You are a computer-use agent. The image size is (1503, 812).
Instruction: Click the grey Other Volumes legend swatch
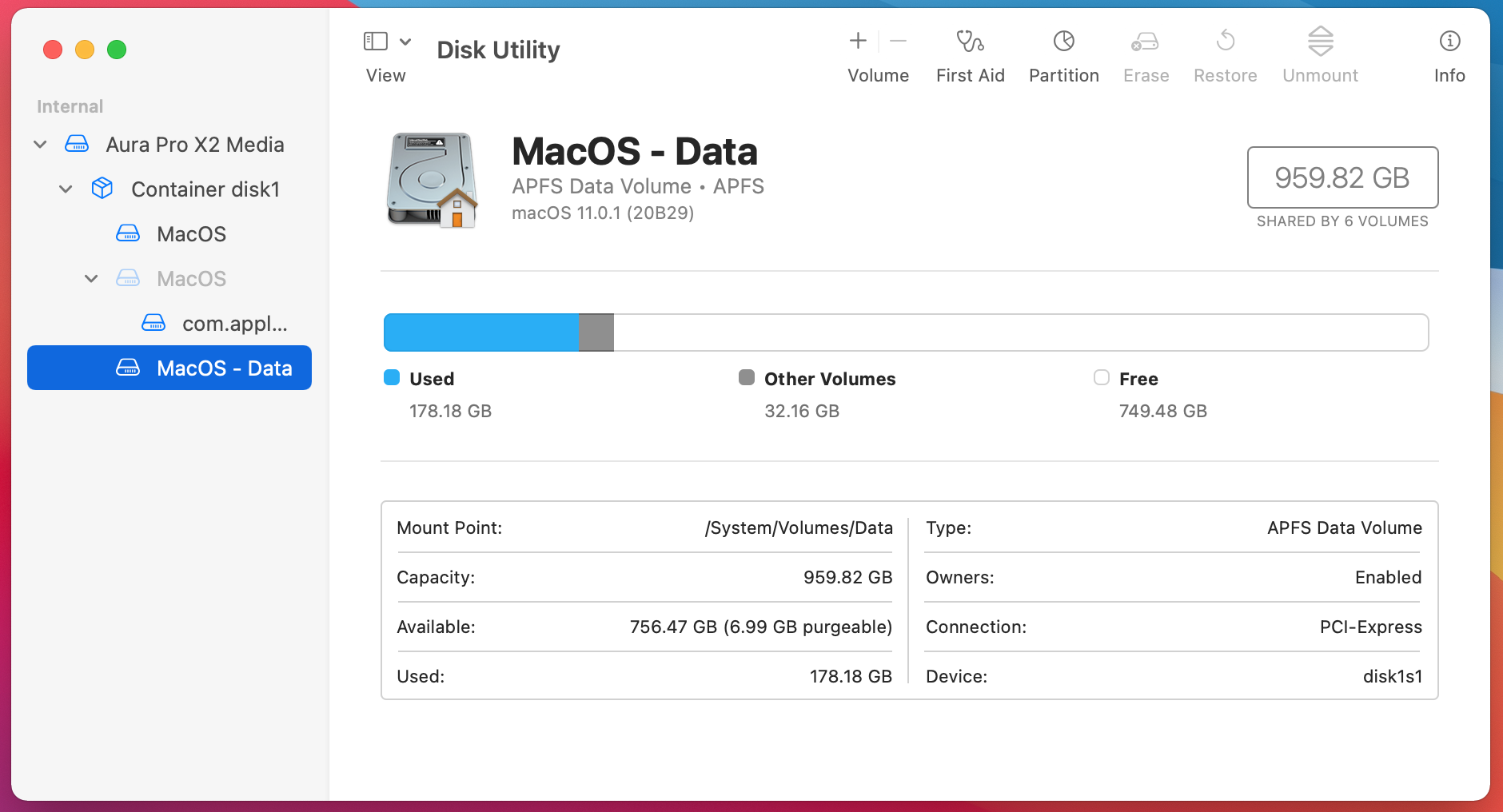pos(747,377)
